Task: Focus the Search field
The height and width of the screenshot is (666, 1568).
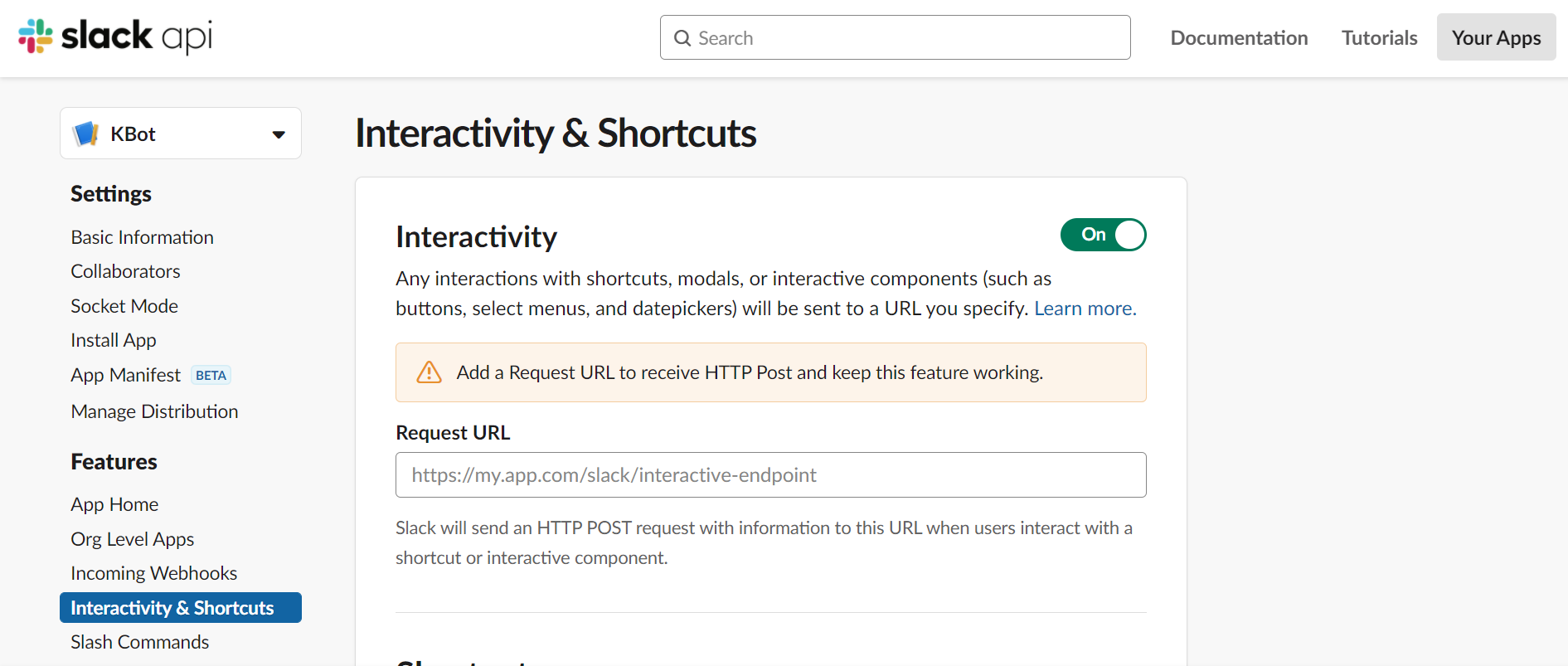Action: (x=896, y=37)
